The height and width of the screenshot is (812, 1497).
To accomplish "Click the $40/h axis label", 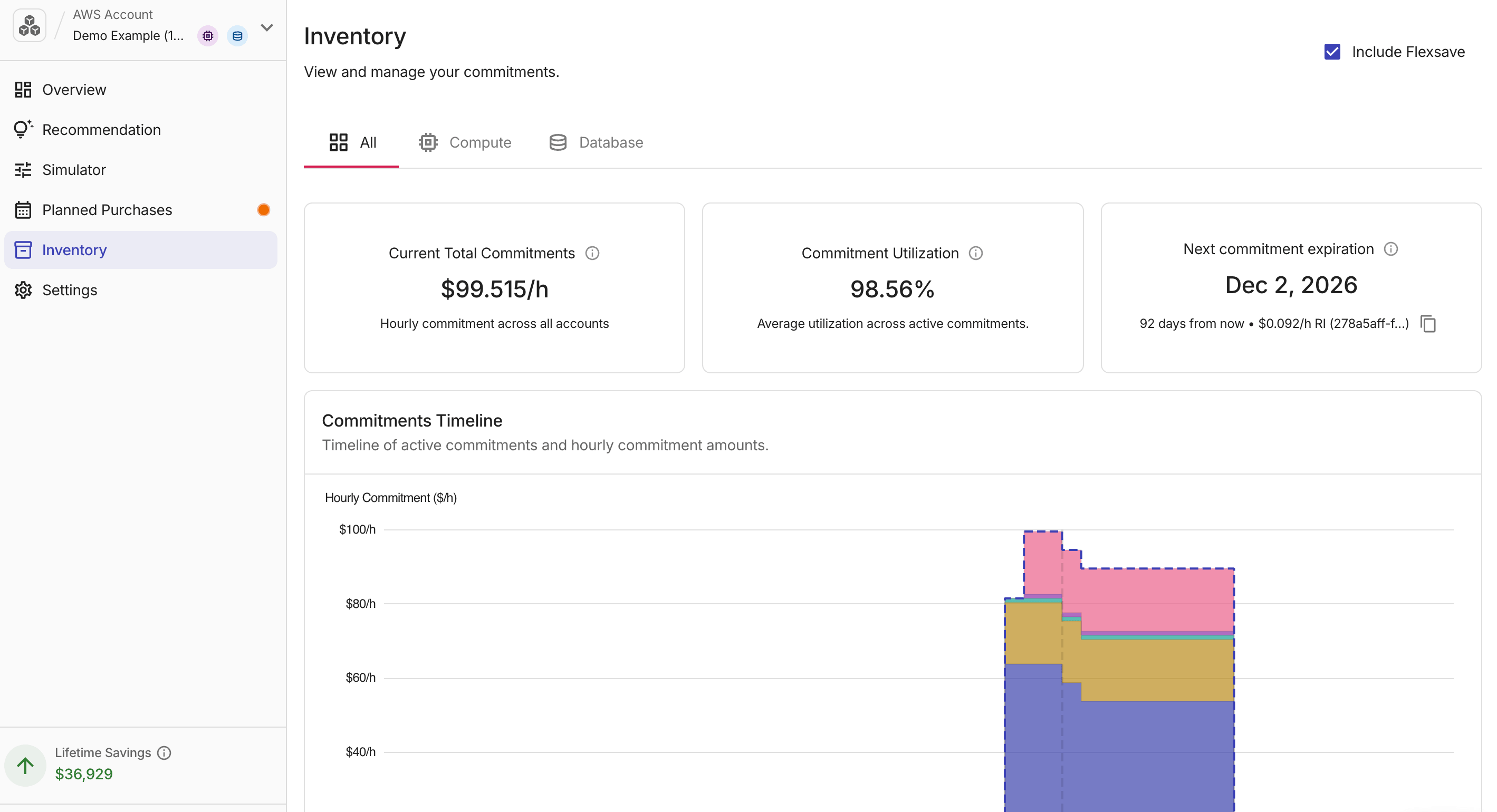I will coord(360,751).
